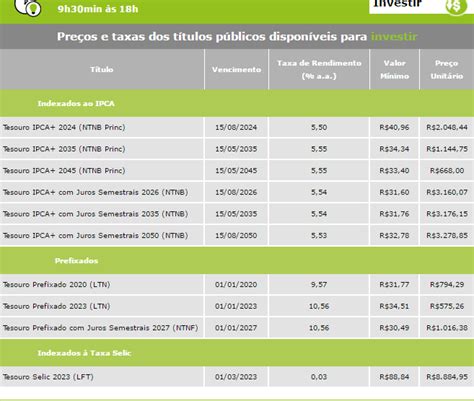Select the R$668,00 unit price
Viewport: 474px width, 401px height.
(x=447, y=171)
